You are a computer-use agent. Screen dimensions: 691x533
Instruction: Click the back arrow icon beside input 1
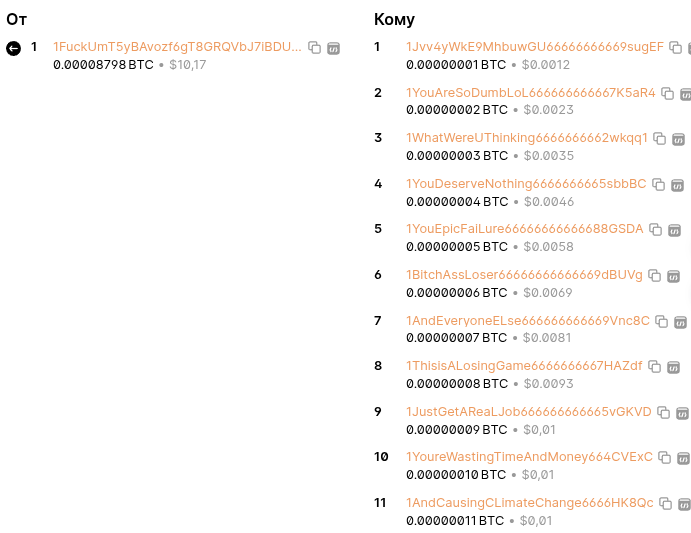(x=13, y=48)
